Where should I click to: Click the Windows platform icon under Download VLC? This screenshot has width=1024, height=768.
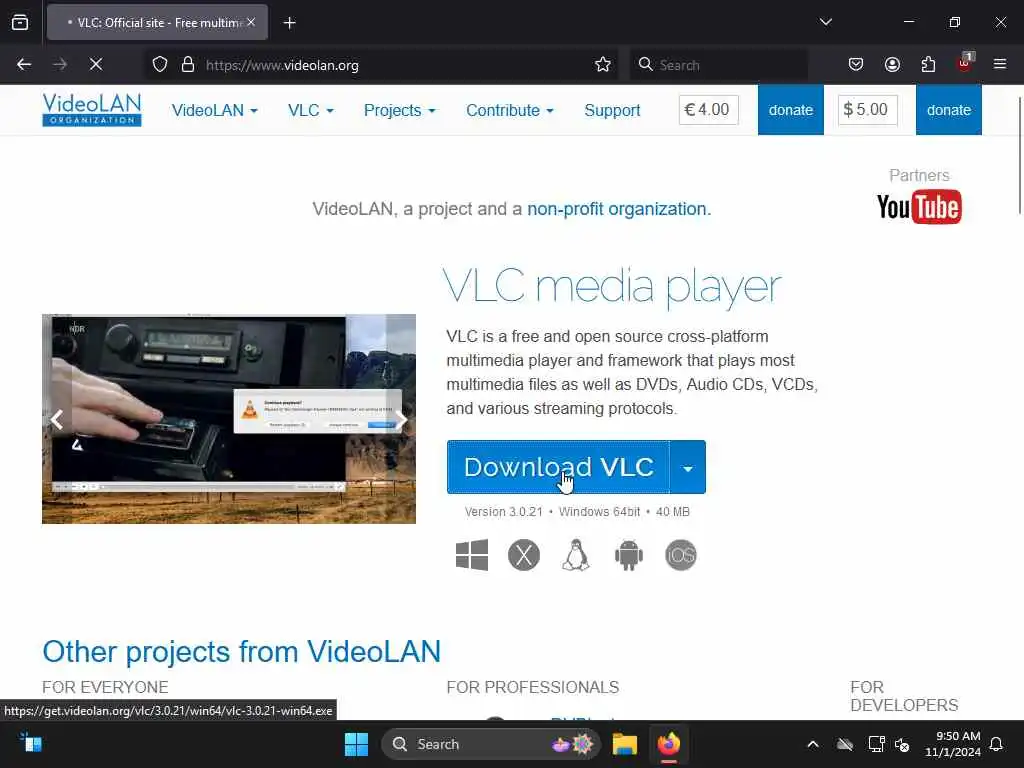coord(472,555)
